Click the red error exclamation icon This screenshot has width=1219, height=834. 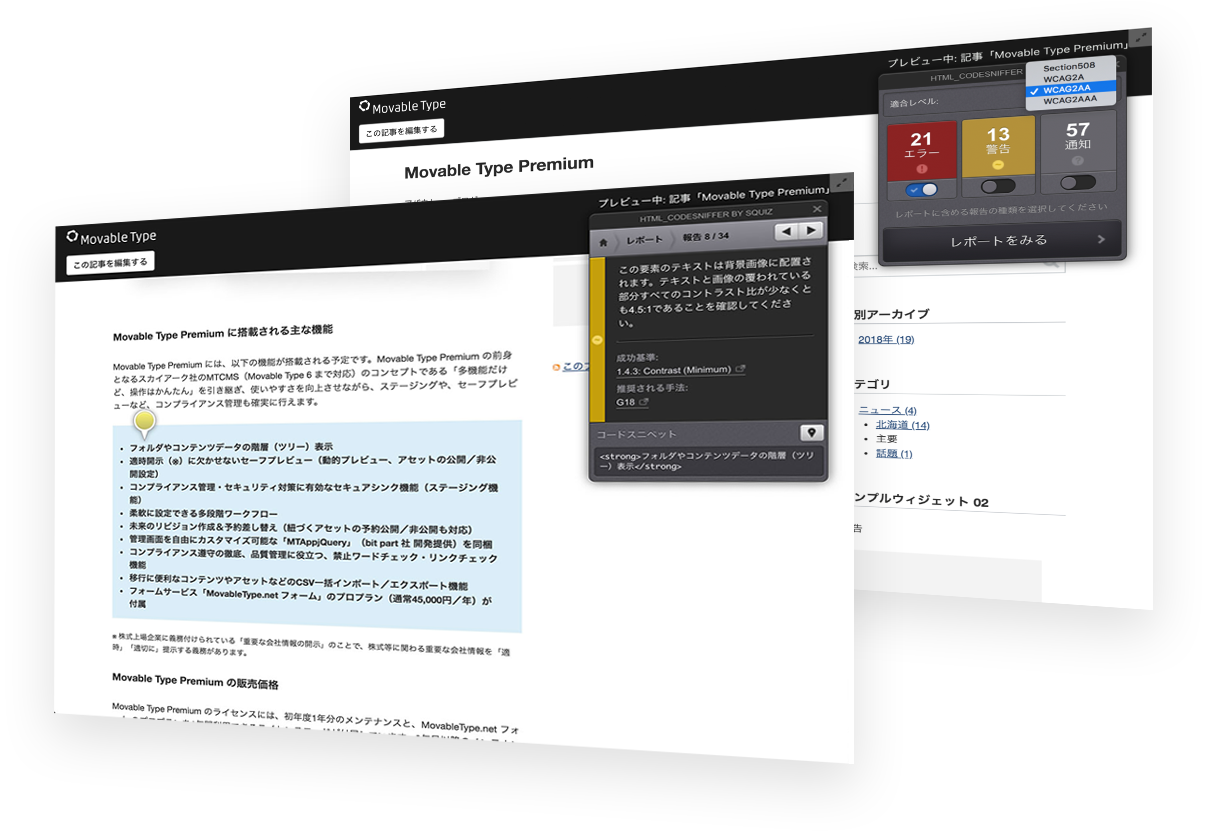[x=922, y=169]
